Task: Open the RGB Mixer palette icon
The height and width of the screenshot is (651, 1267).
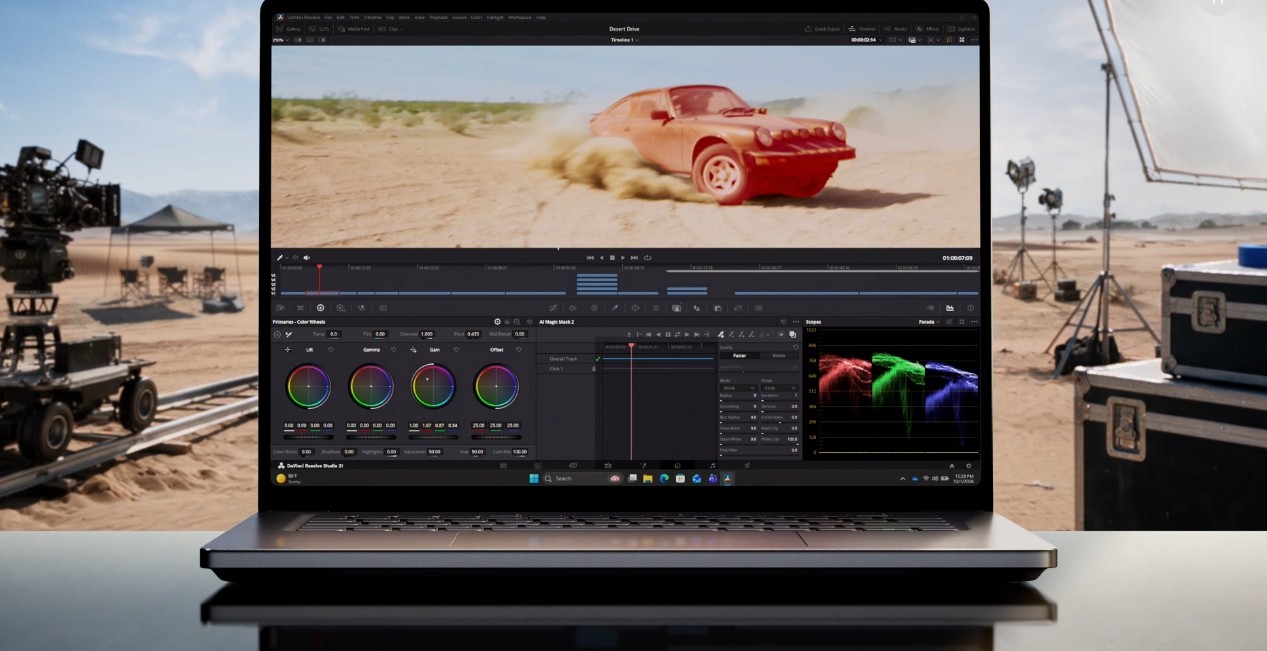Action: 361,308
